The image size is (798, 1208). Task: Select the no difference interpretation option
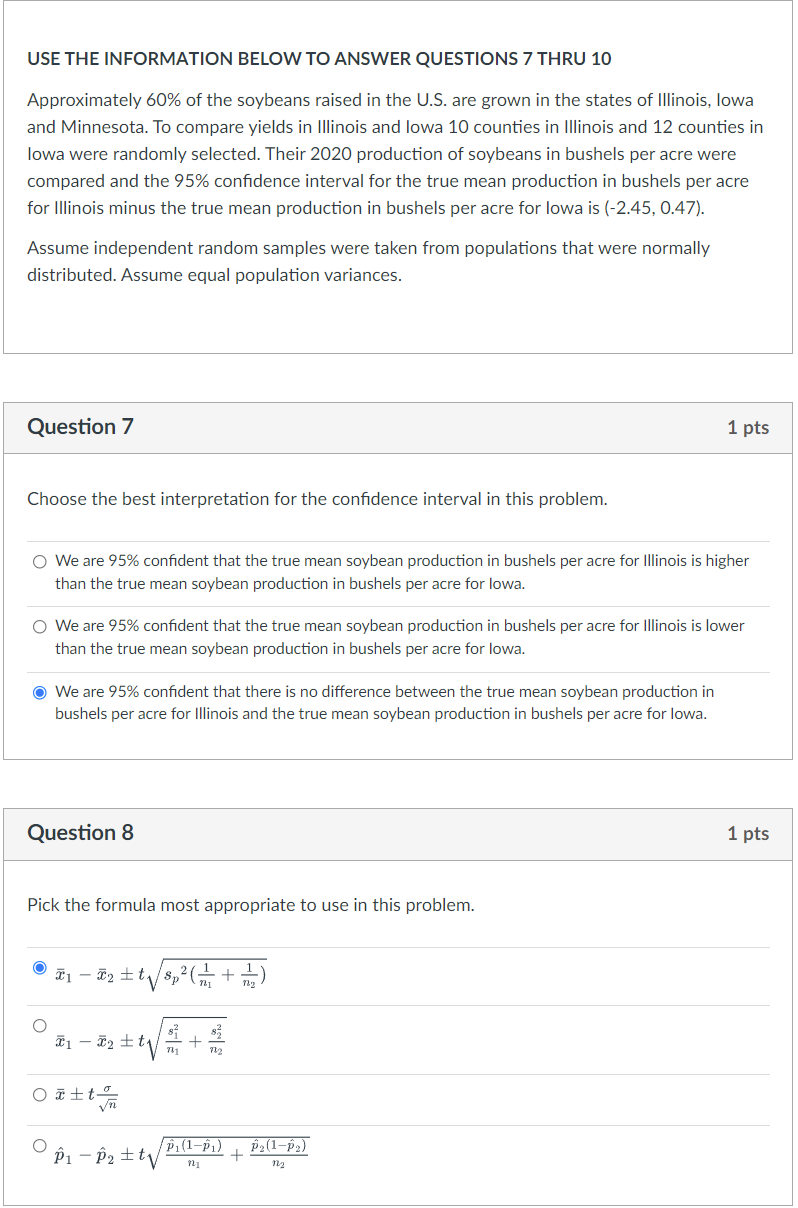39,691
